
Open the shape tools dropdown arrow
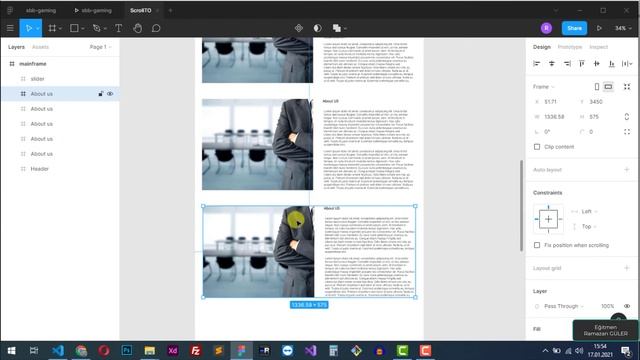tap(82, 29)
